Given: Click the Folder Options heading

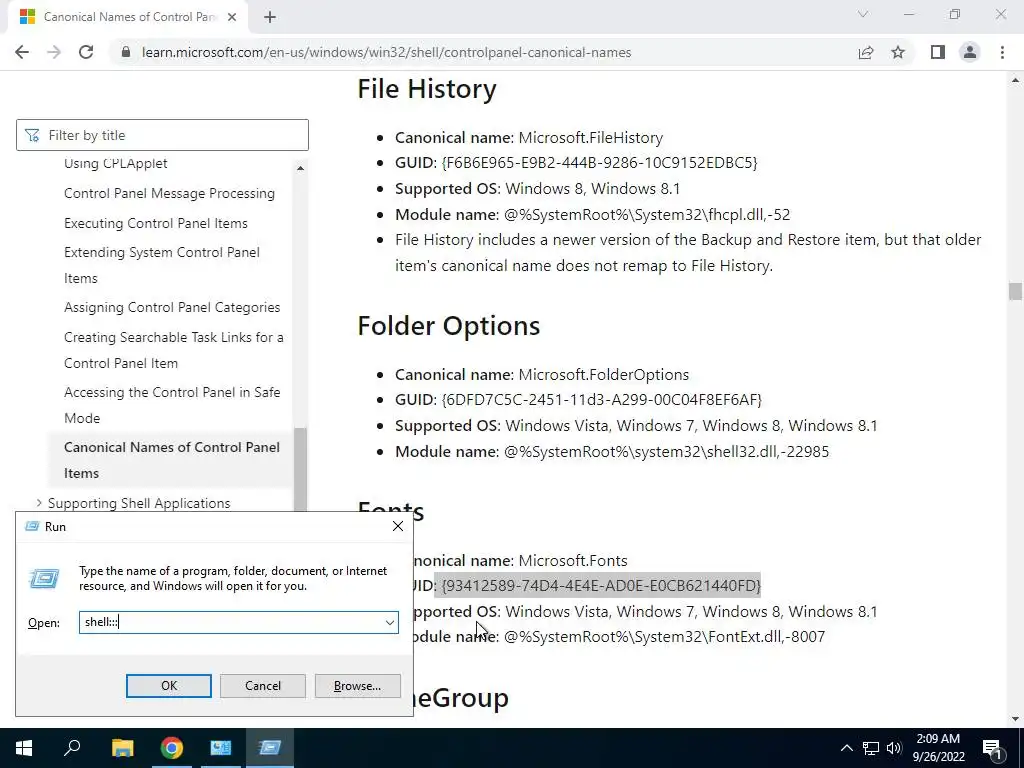Looking at the screenshot, I should point(449,325).
